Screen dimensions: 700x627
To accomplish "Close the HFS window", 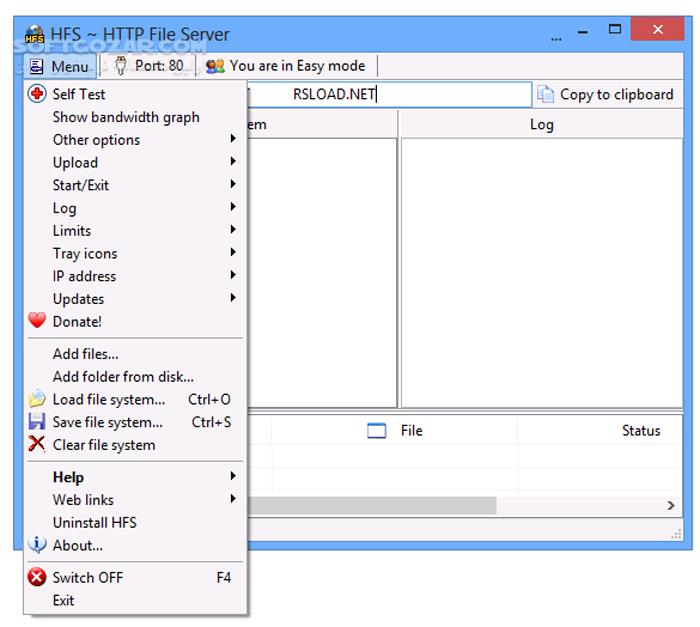I will point(658,29).
